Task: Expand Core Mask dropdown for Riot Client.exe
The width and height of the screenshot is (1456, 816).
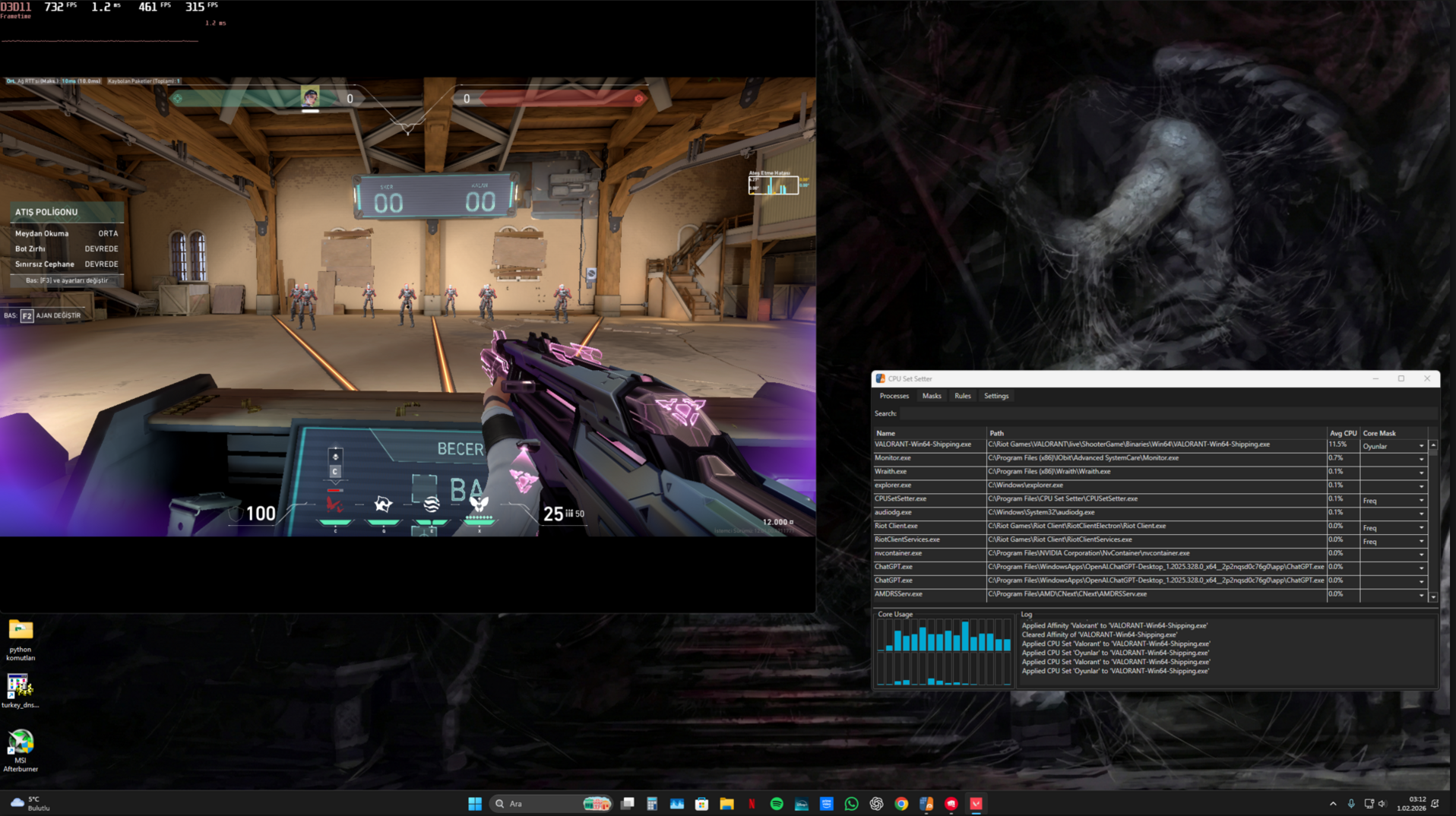Action: [x=1421, y=528]
